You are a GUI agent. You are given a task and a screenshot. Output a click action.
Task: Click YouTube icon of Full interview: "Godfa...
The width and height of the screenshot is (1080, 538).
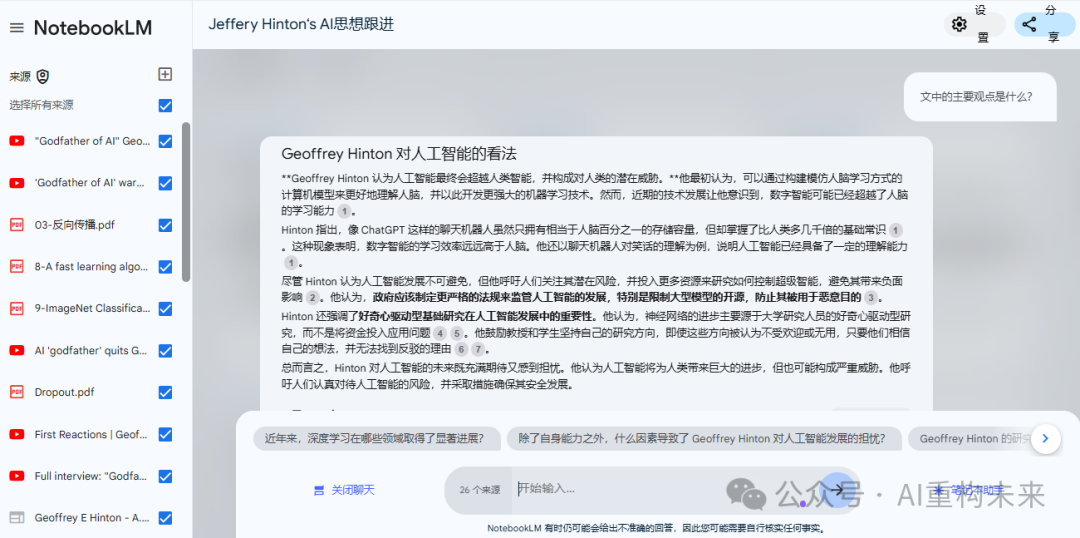pyautogui.click(x=17, y=476)
